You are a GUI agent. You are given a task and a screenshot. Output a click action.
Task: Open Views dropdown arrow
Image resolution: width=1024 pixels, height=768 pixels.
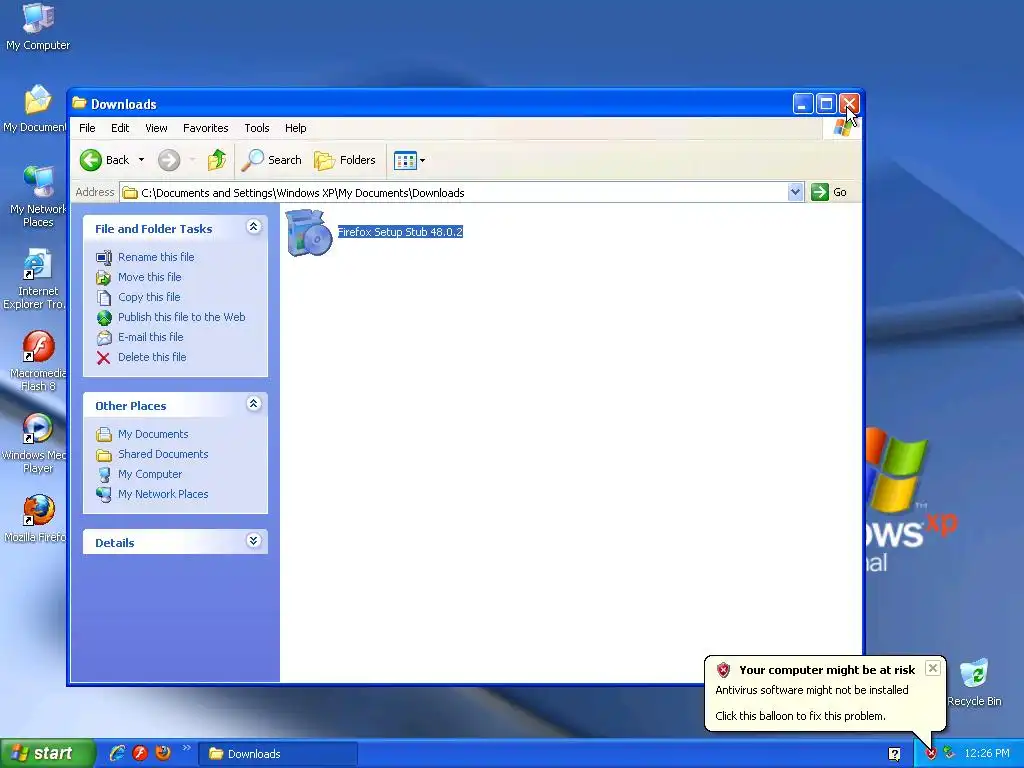pyautogui.click(x=423, y=160)
